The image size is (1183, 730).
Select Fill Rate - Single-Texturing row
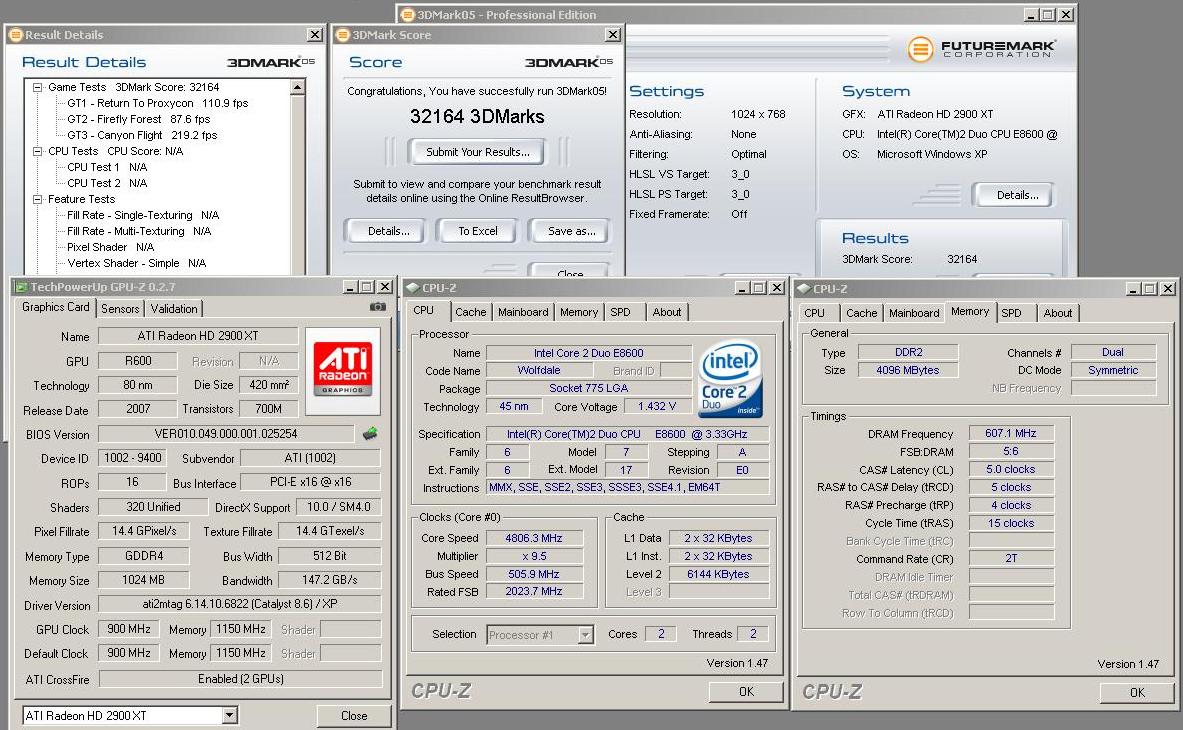tap(143, 216)
